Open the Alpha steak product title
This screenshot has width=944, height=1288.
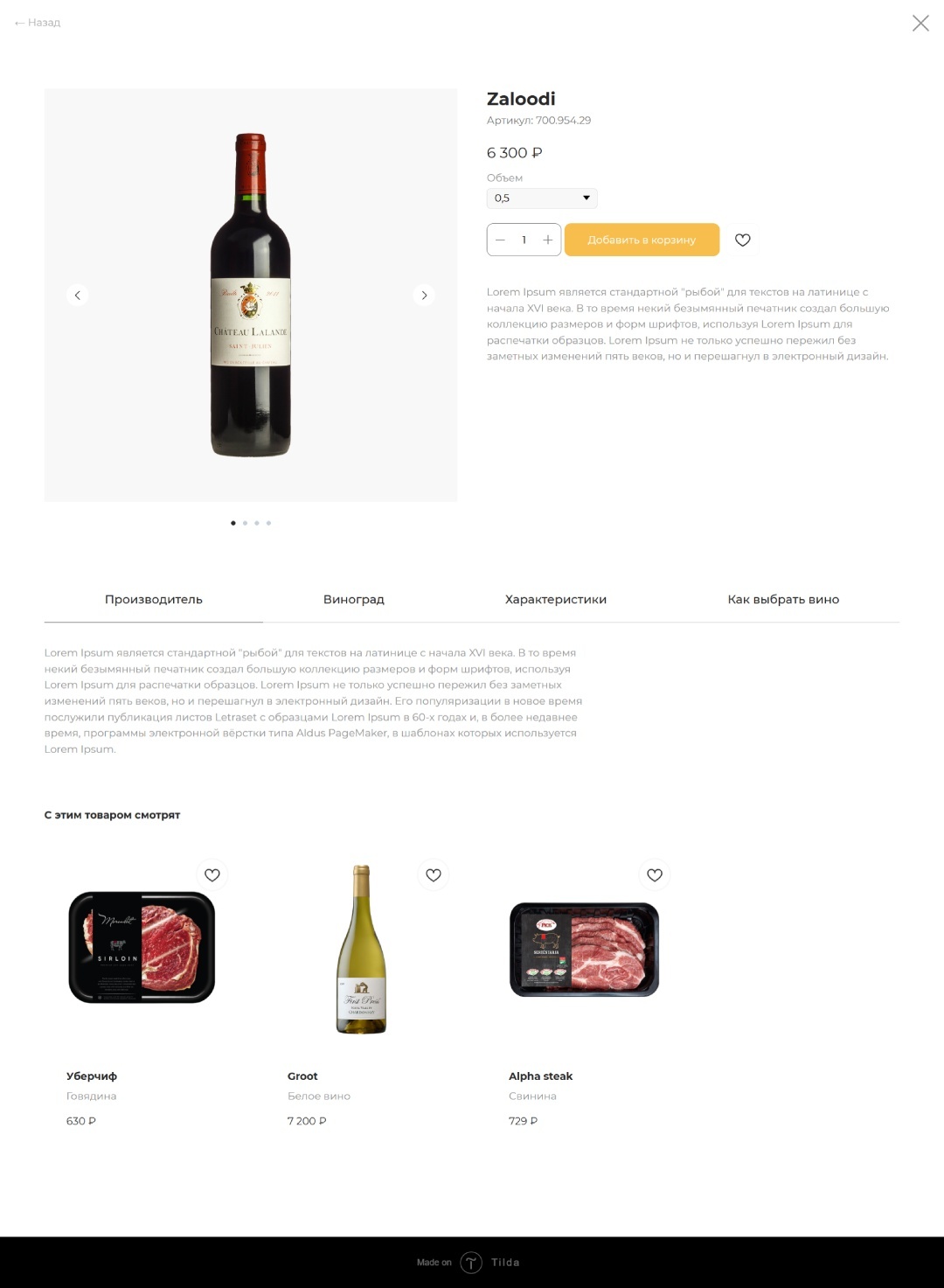(540, 1076)
